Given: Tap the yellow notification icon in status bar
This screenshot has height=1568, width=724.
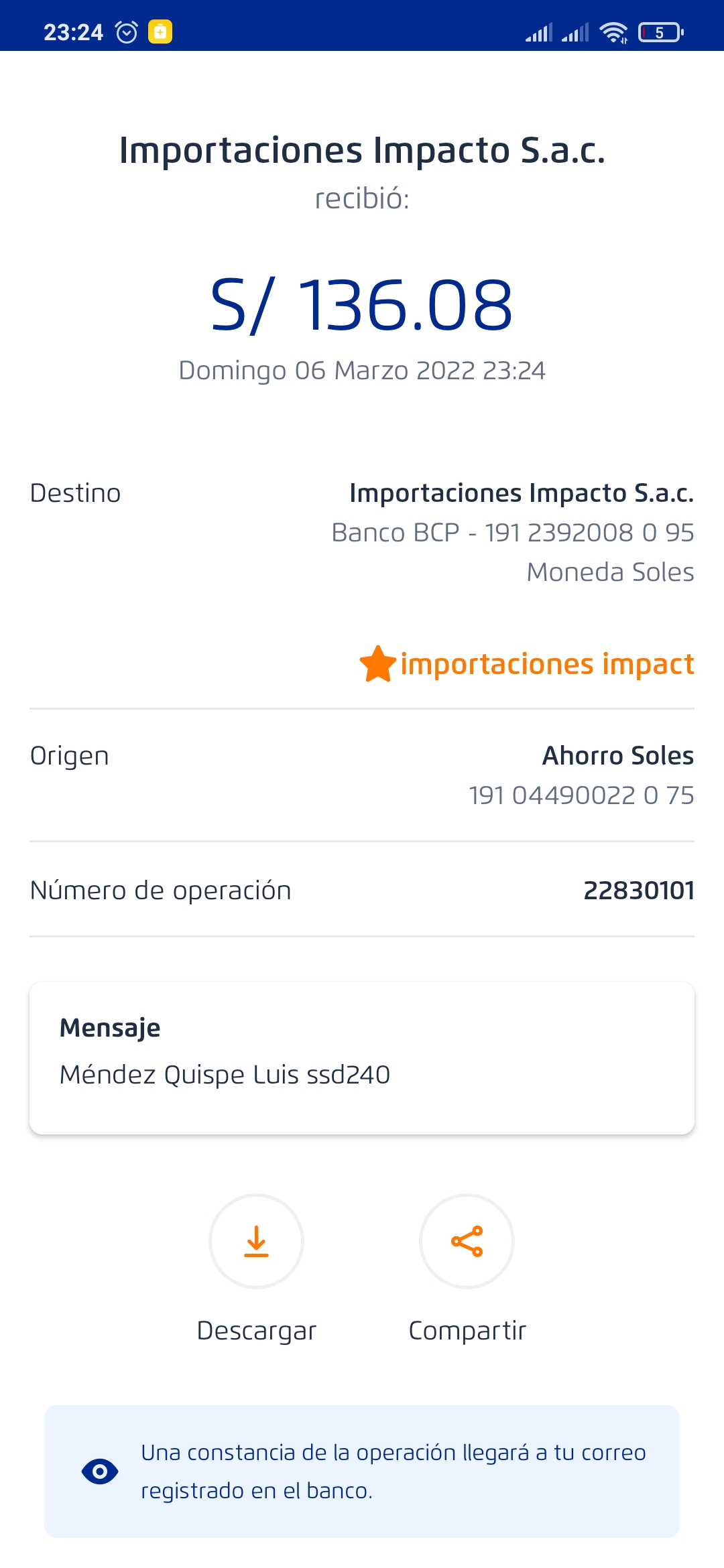Looking at the screenshot, I should click(x=160, y=31).
